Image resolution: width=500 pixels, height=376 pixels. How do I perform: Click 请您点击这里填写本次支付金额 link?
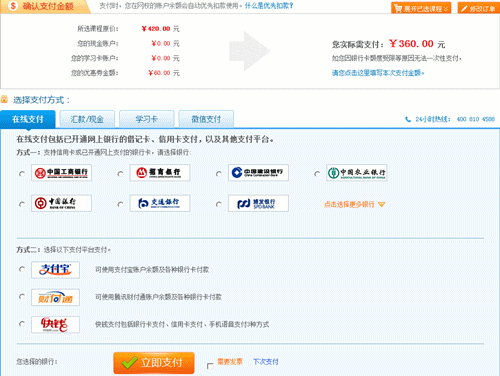click(378, 73)
